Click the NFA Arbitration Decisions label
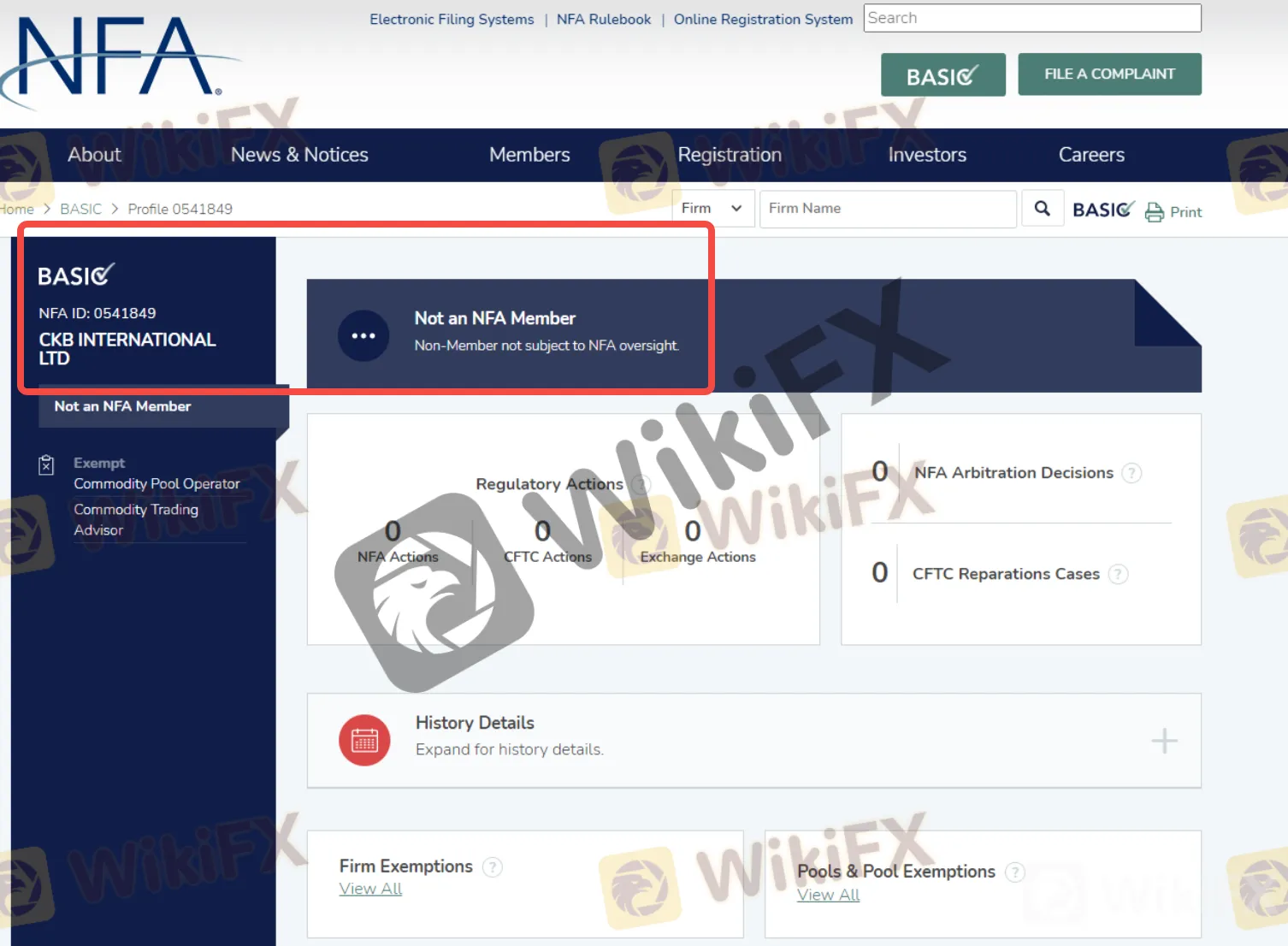This screenshot has width=1288, height=946. point(1013,473)
